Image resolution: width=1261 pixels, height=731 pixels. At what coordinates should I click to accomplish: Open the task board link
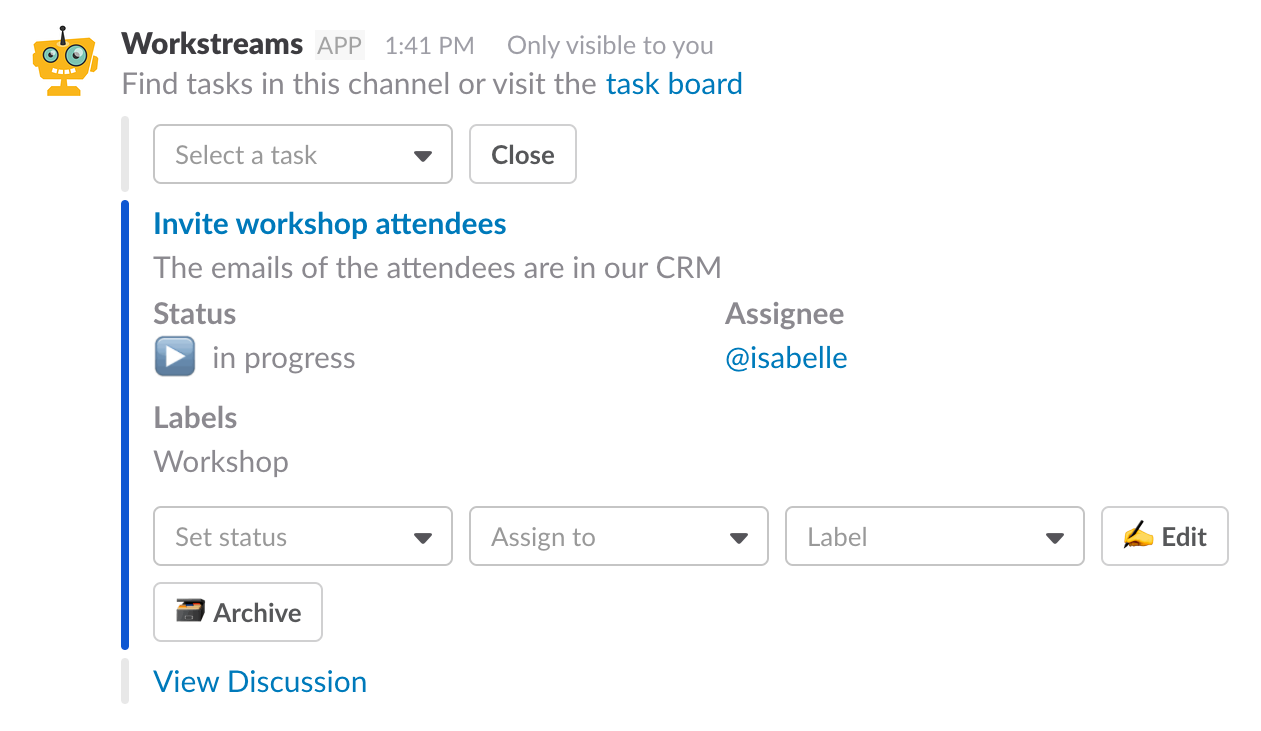click(674, 84)
